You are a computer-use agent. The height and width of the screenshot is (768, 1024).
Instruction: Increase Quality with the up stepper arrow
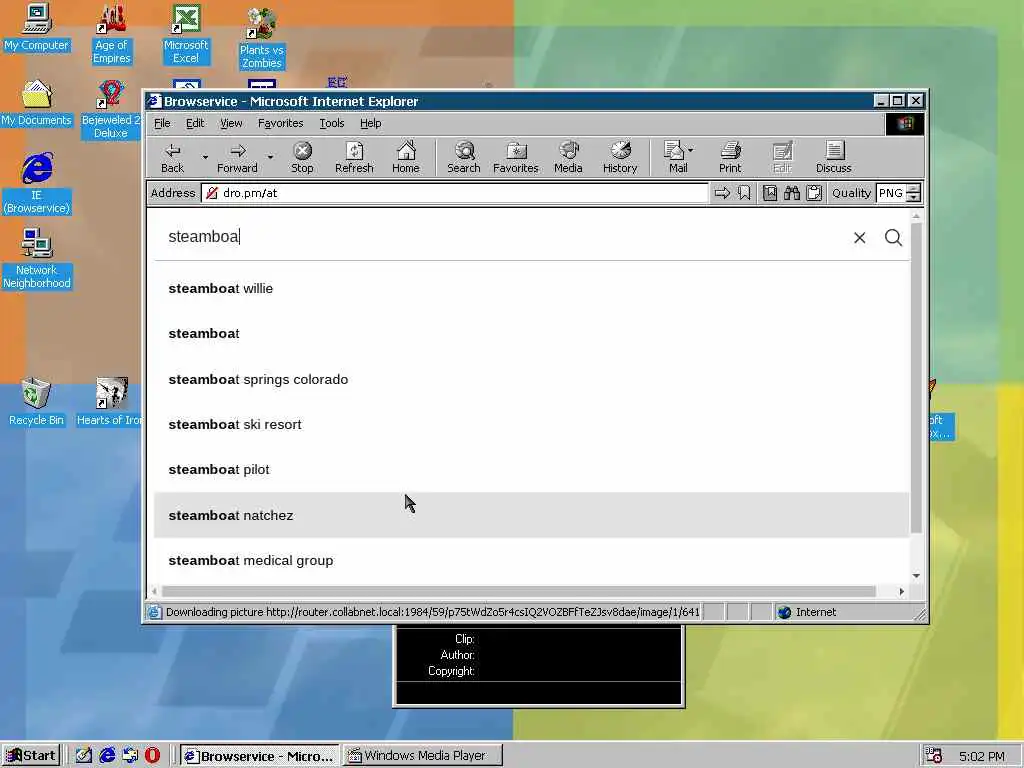(914, 189)
